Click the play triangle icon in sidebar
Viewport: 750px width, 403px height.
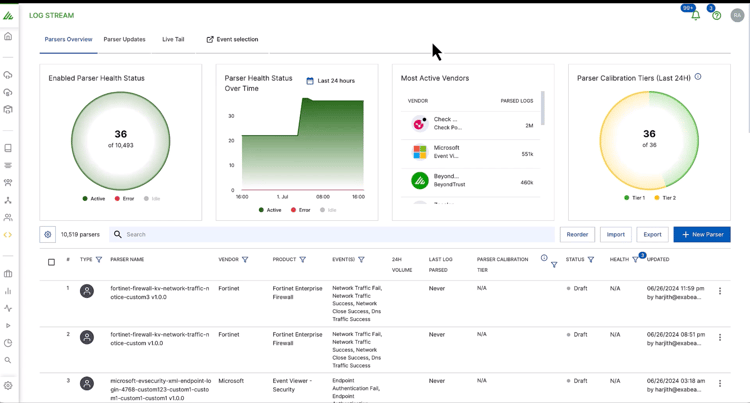8,326
